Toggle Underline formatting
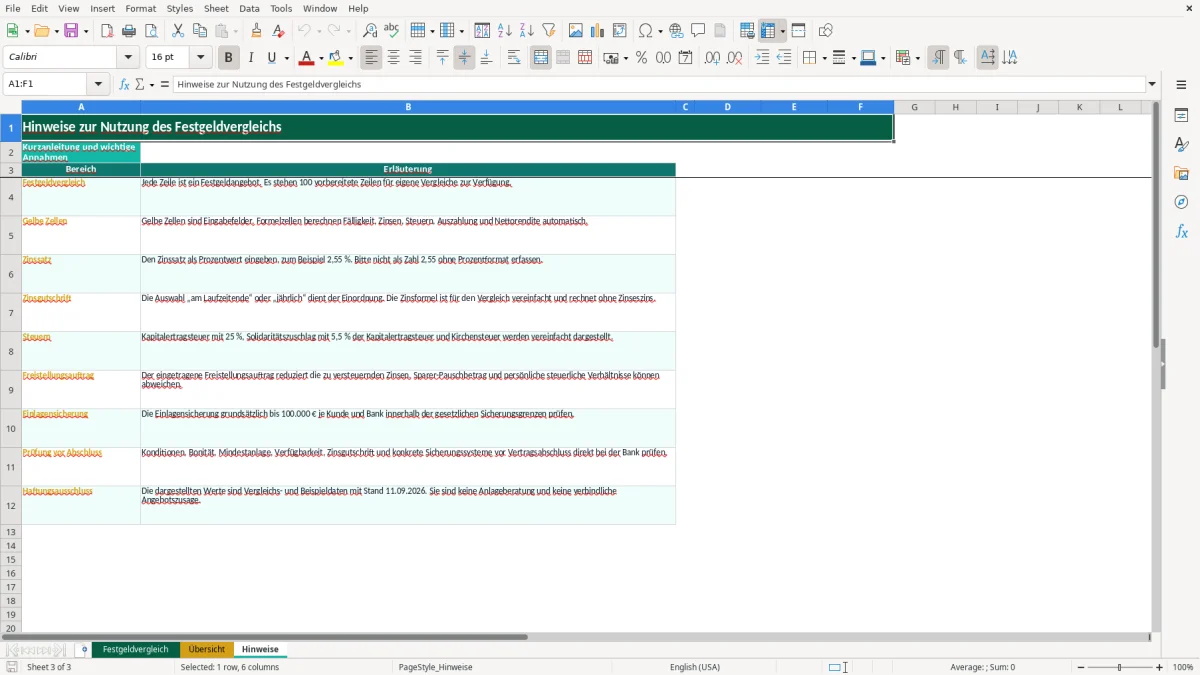 (x=271, y=58)
